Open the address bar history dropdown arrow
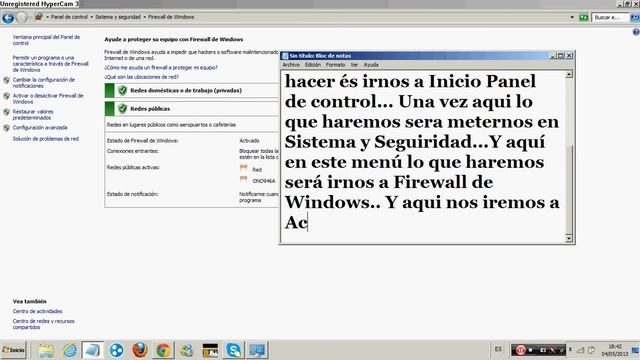640x360 pixels. (x=572, y=18)
